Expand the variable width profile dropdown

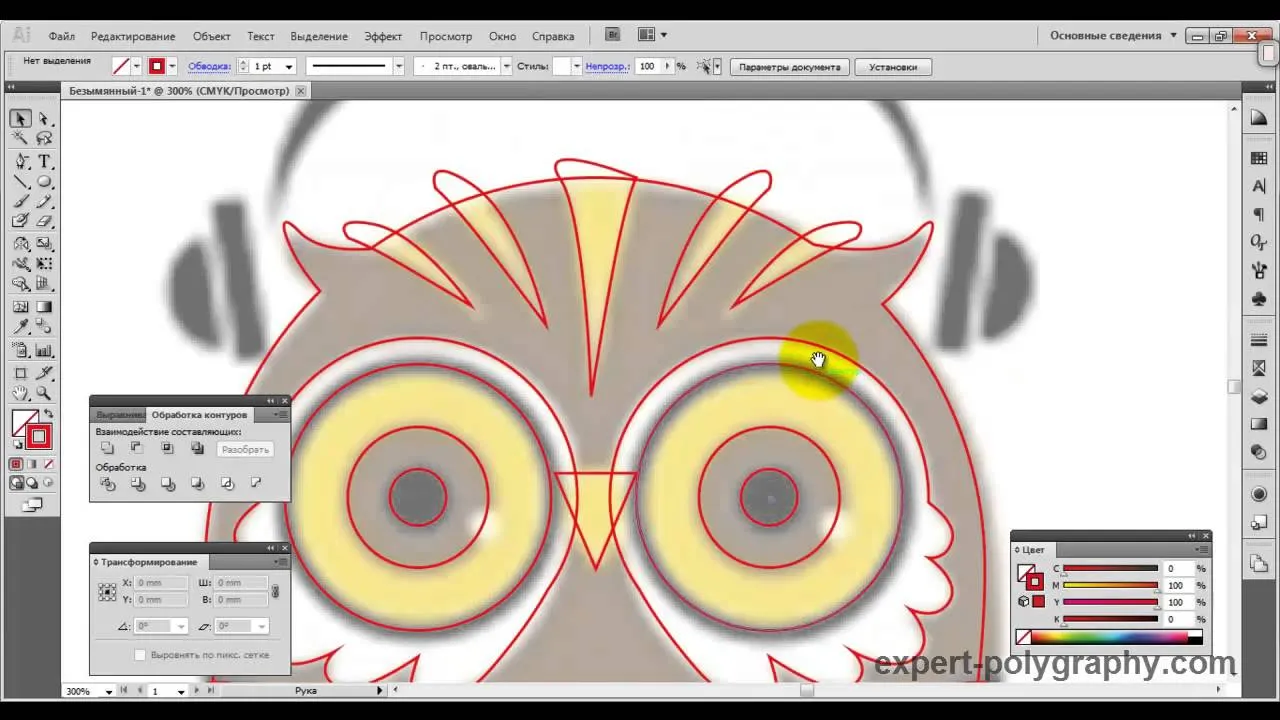pyautogui.click(x=398, y=67)
